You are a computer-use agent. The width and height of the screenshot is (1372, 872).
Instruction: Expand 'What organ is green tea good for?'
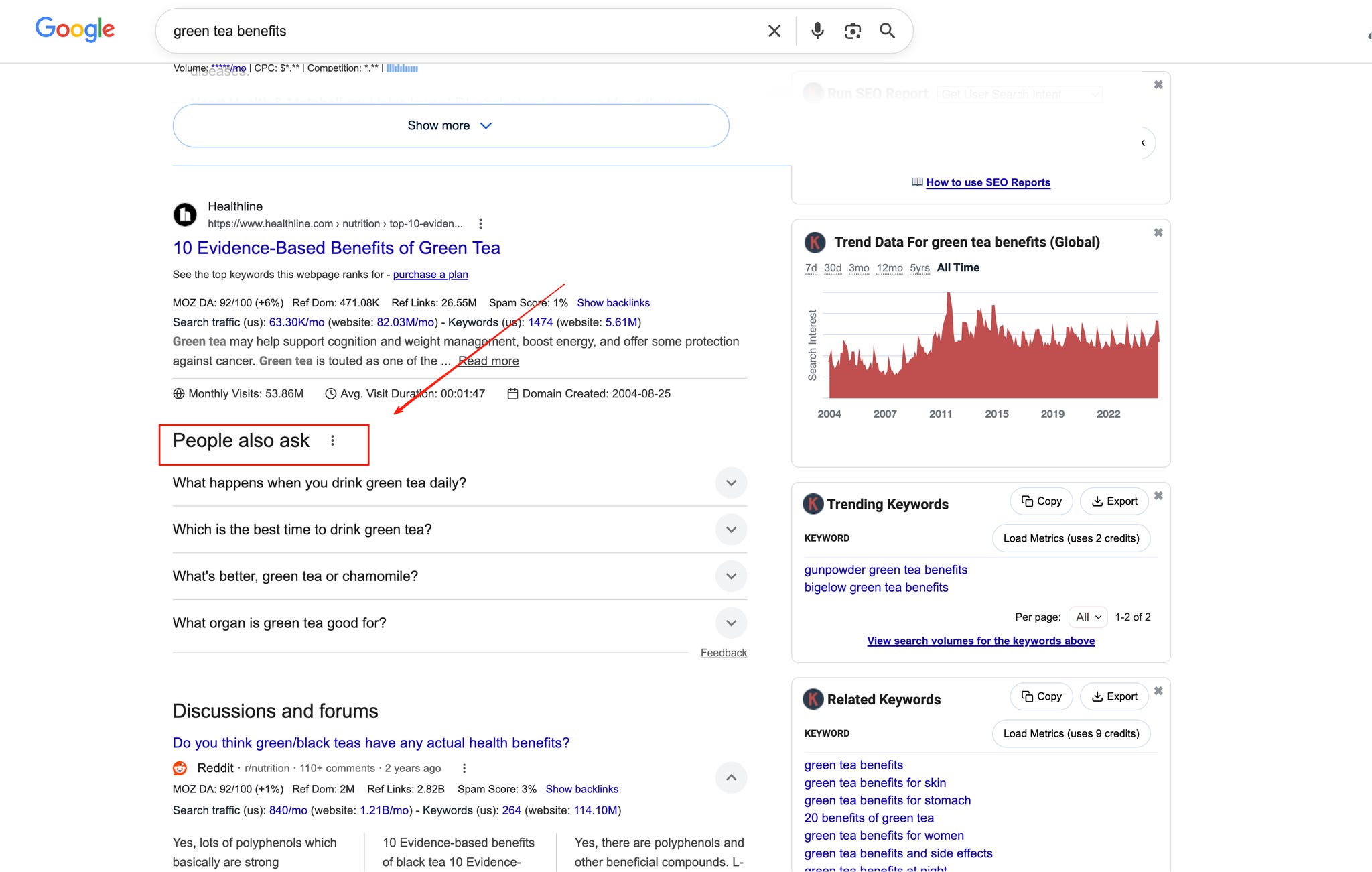(x=731, y=623)
